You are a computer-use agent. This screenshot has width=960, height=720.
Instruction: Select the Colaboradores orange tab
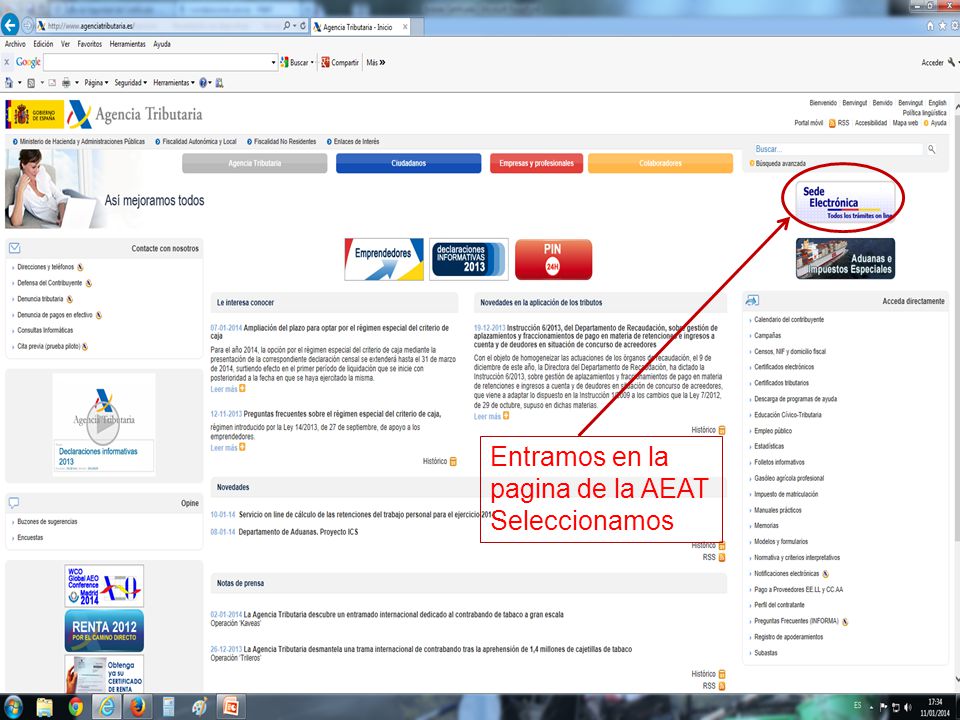coord(660,163)
